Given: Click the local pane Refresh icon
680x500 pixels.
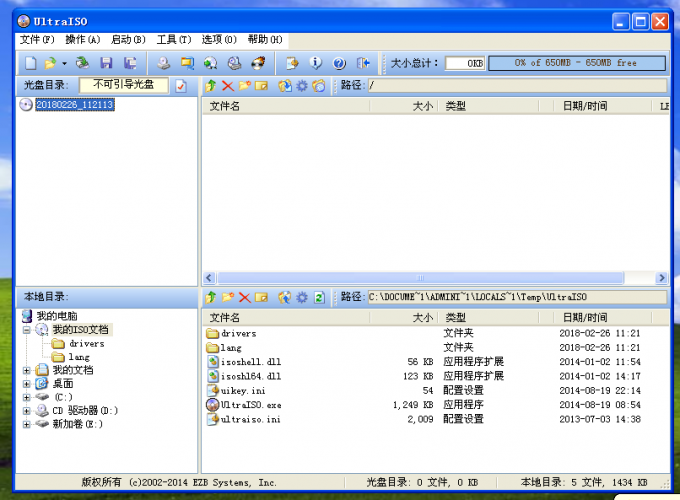Looking at the screenshot, I should click(319, 297).
